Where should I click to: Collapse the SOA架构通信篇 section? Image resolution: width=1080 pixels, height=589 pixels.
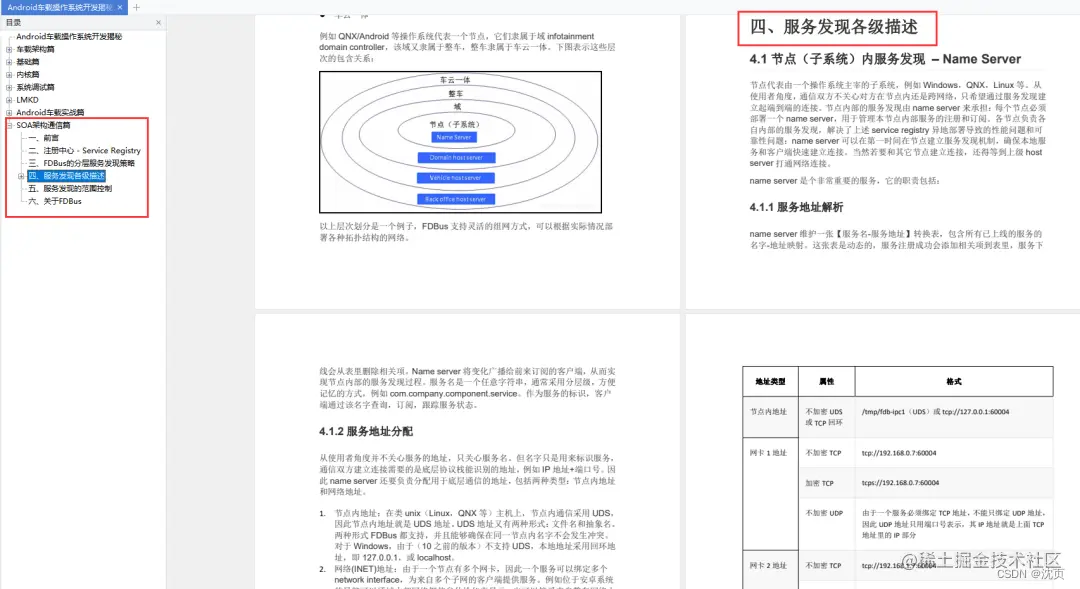click(x=7, y=126)
